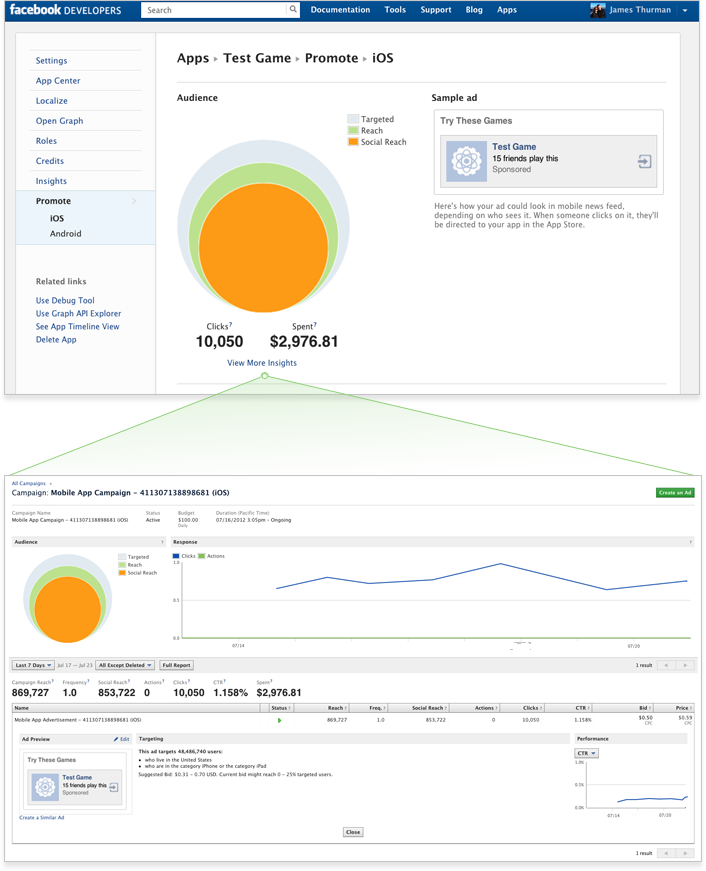This screenshot has height=871, width=706.
Task: Open the Tools menu
Action: [395, 10]
